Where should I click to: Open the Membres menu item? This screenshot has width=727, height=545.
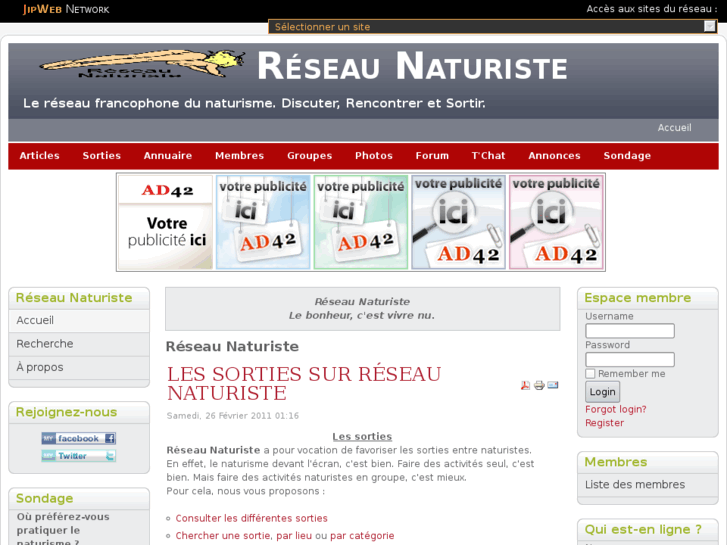tap(240, 156)
